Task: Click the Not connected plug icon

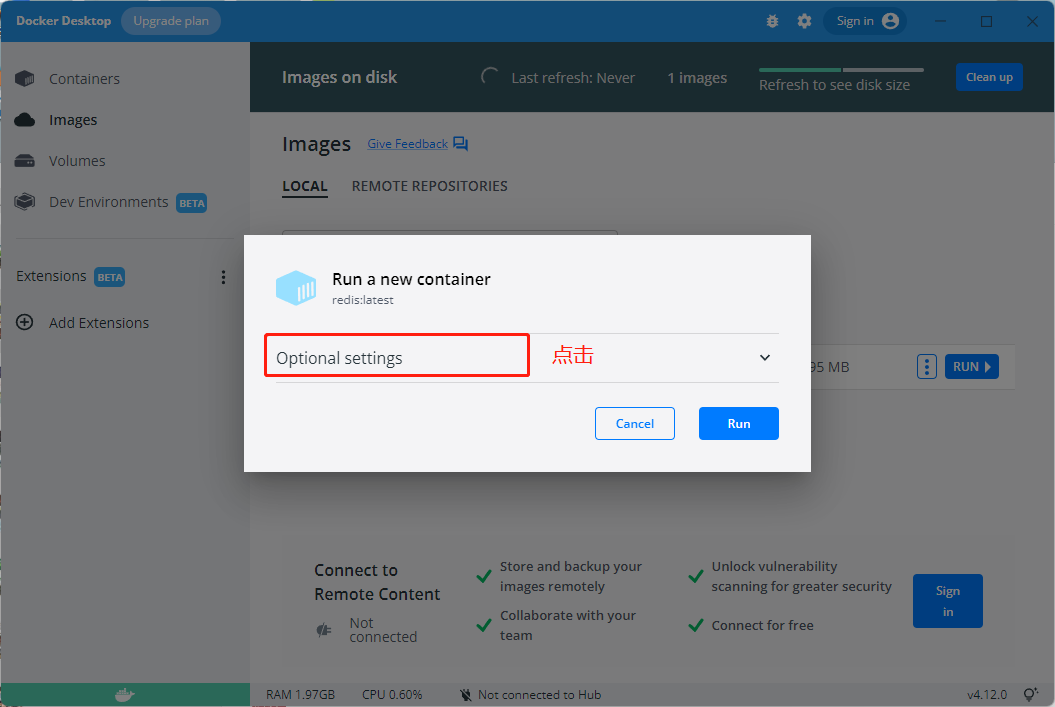Action: tap(324, 630)
